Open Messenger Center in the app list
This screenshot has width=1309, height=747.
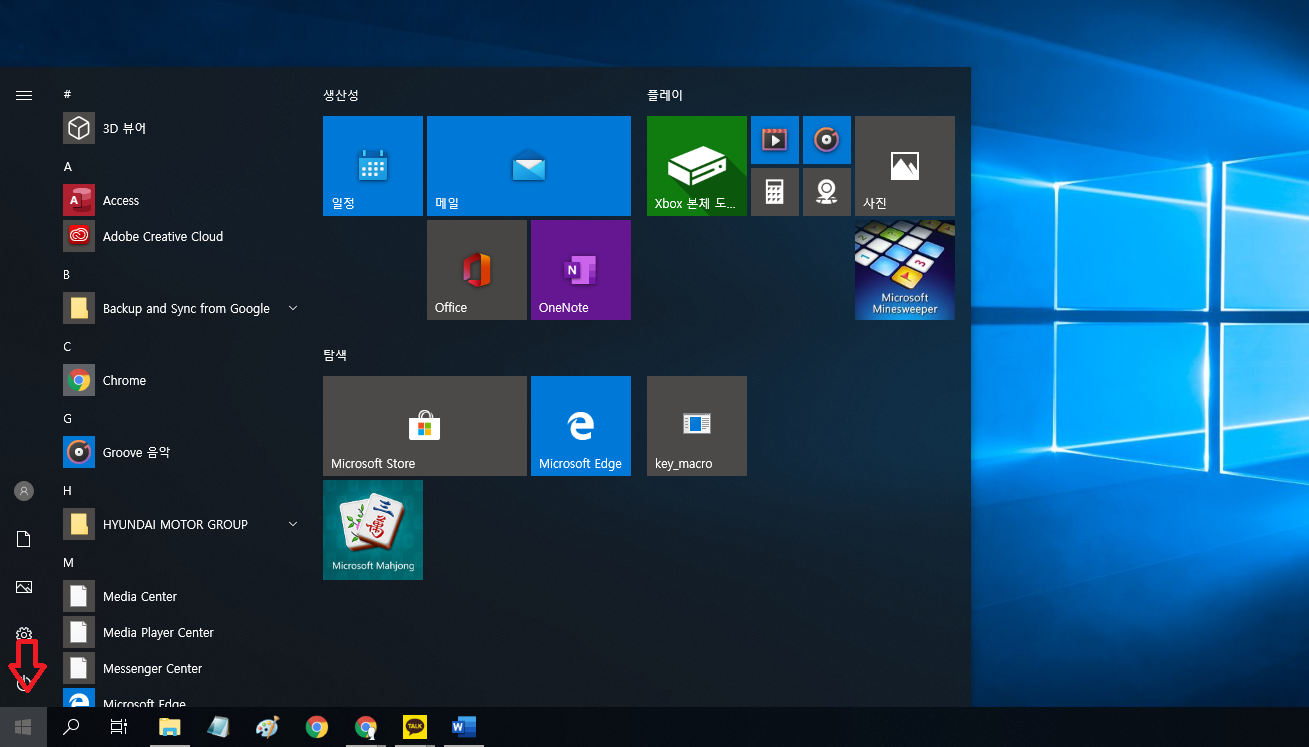pyautogui.click(x=180, y=668)
